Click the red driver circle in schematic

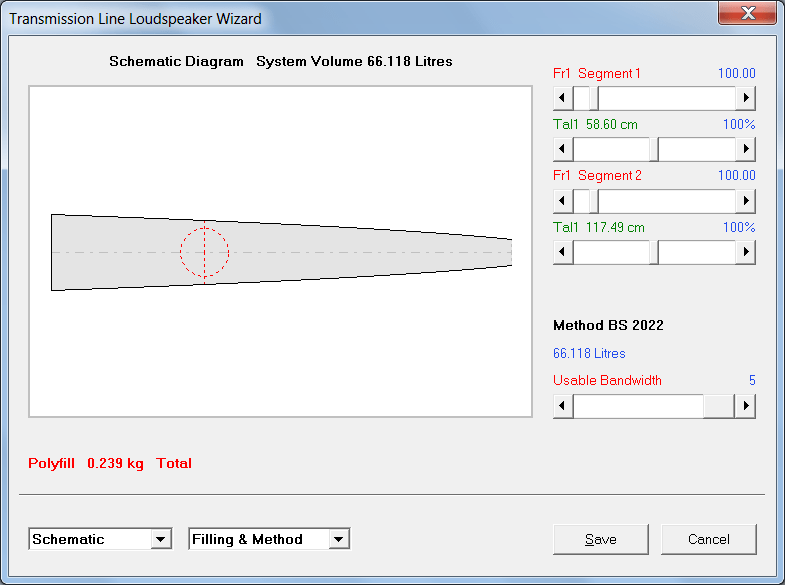(x=204, y=252)
